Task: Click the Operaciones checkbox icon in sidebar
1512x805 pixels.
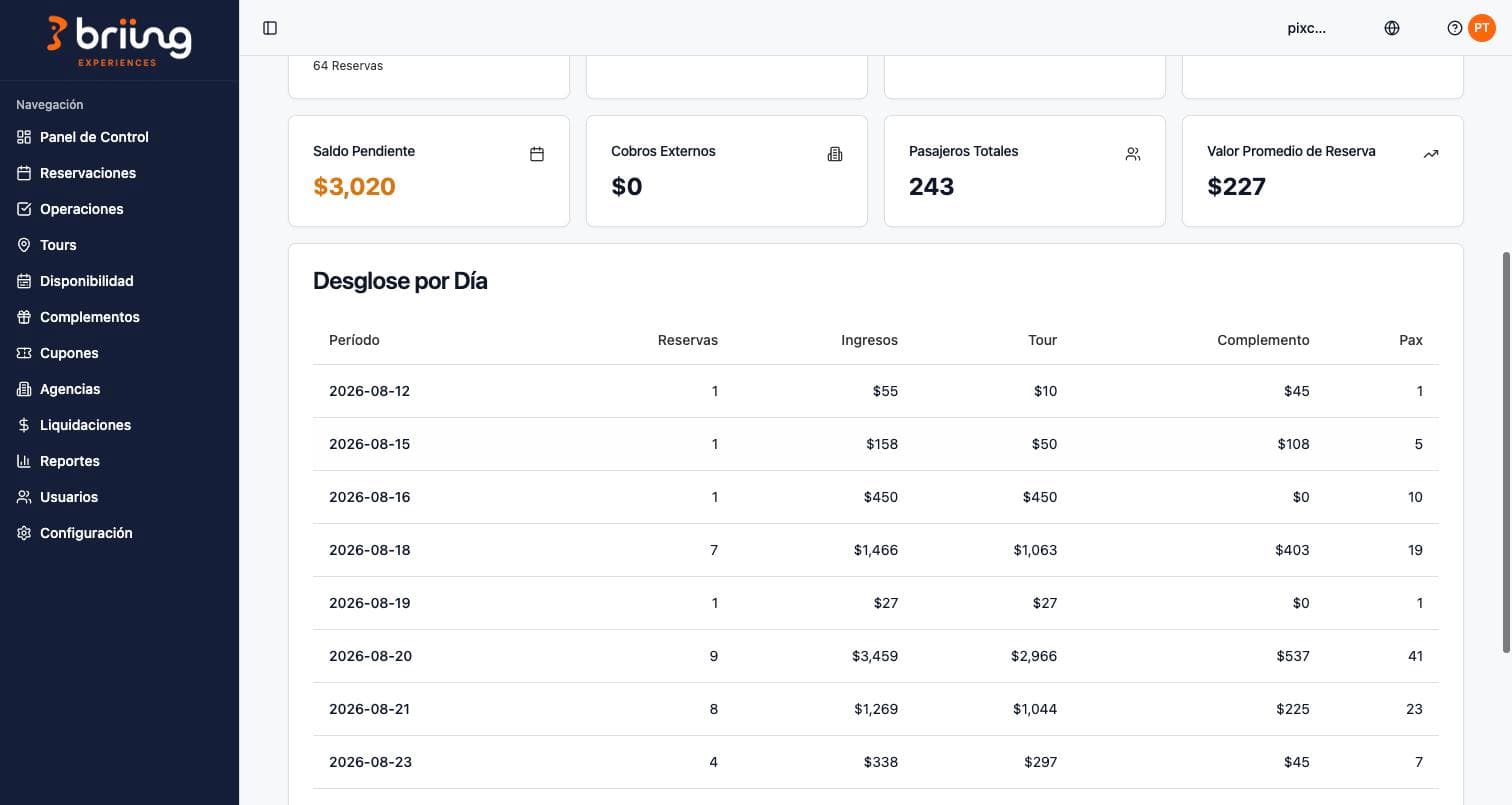Action: click(24, 209)
